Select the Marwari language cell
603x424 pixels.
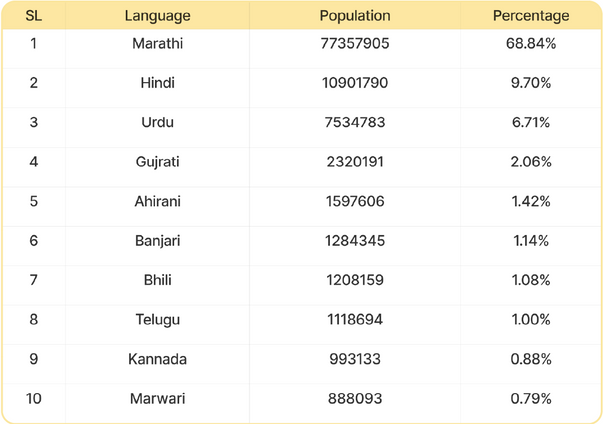157,399
